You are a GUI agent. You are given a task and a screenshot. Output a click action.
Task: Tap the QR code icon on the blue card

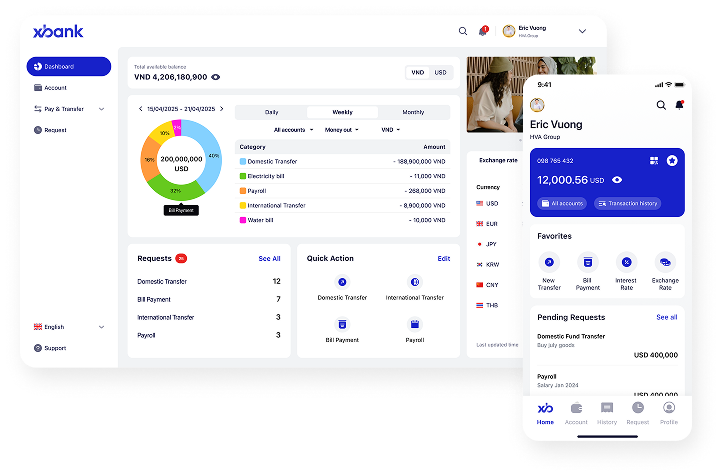click(653, 160)
